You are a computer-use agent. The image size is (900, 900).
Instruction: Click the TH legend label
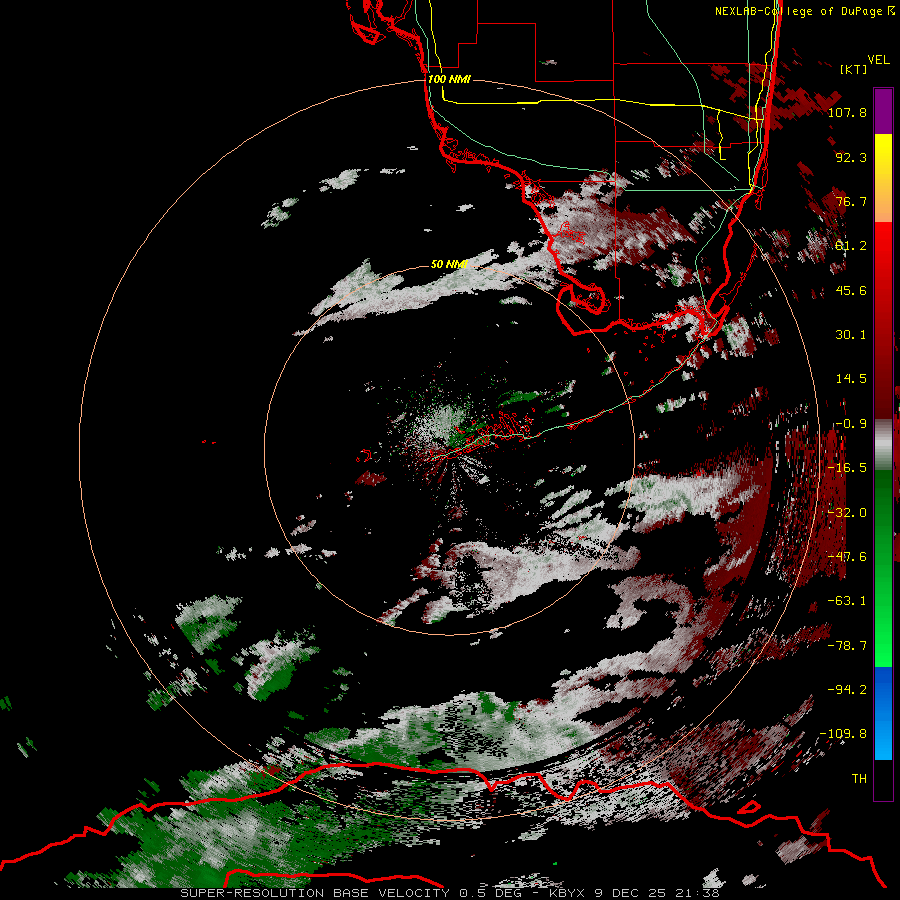coord(859,778)
